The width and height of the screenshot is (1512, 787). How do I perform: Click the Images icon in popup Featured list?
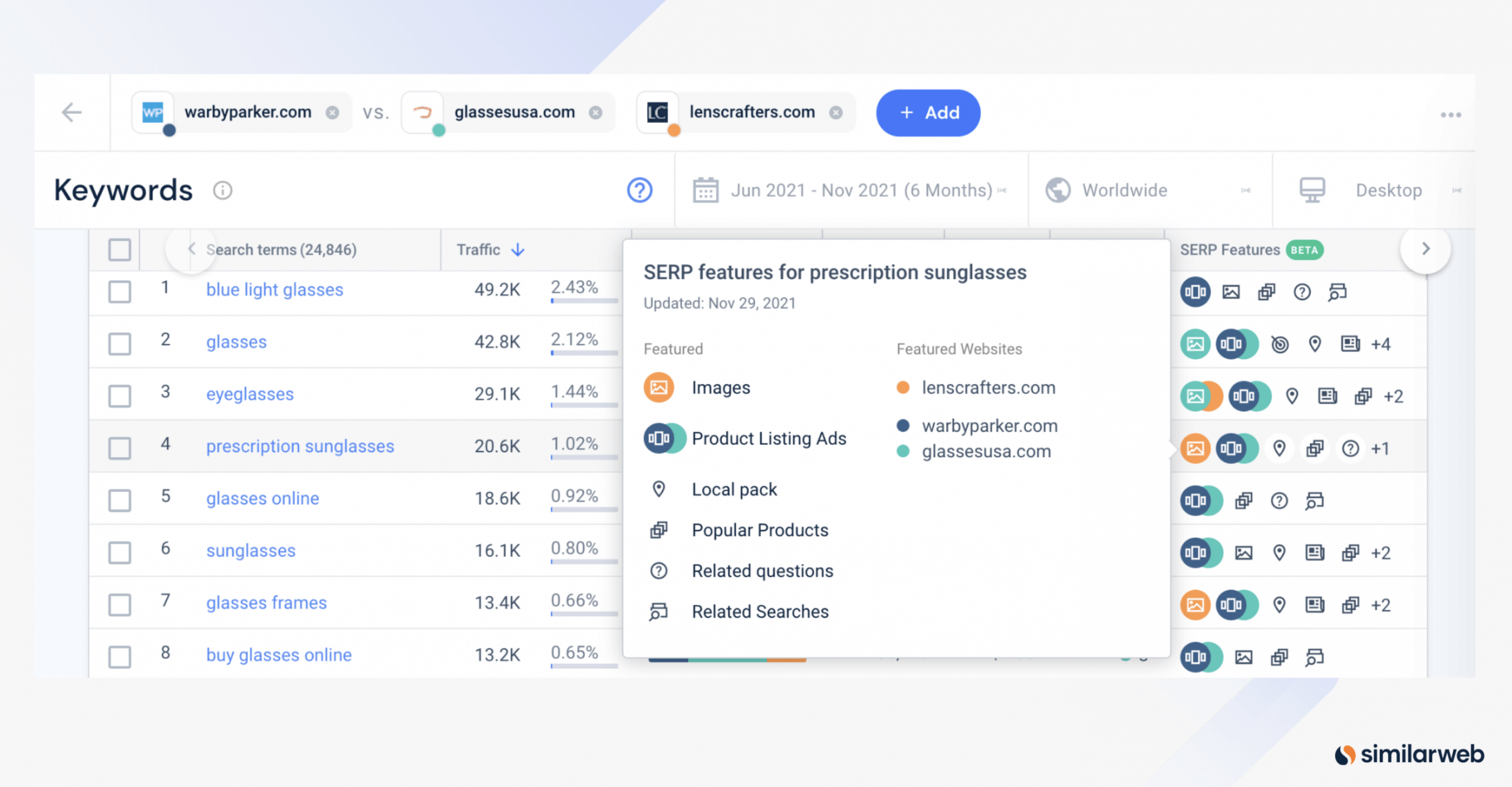coord(659,387)
